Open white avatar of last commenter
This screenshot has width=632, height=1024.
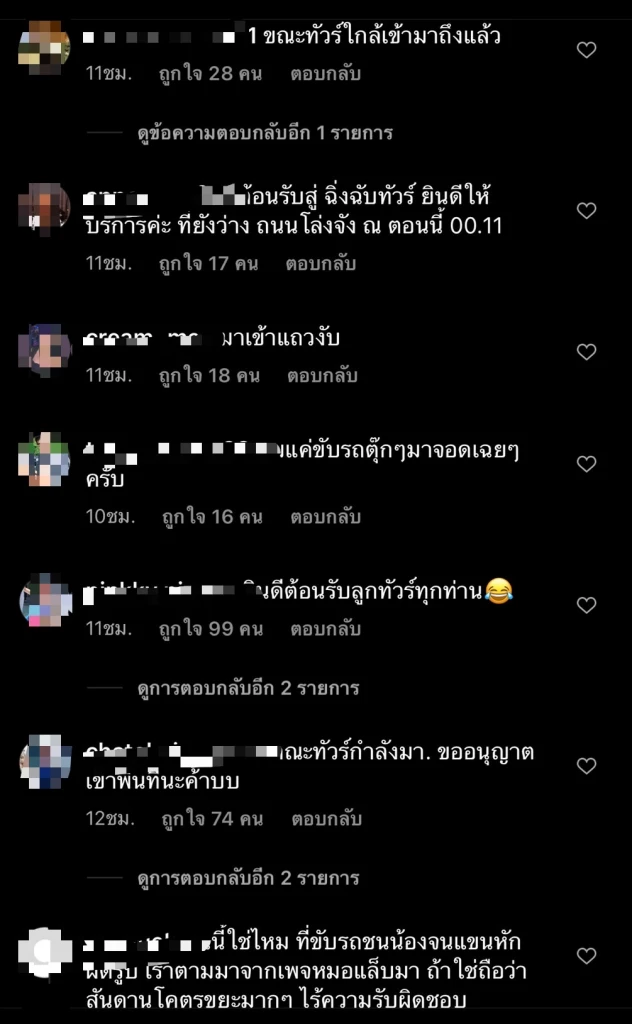pos(44,953)
